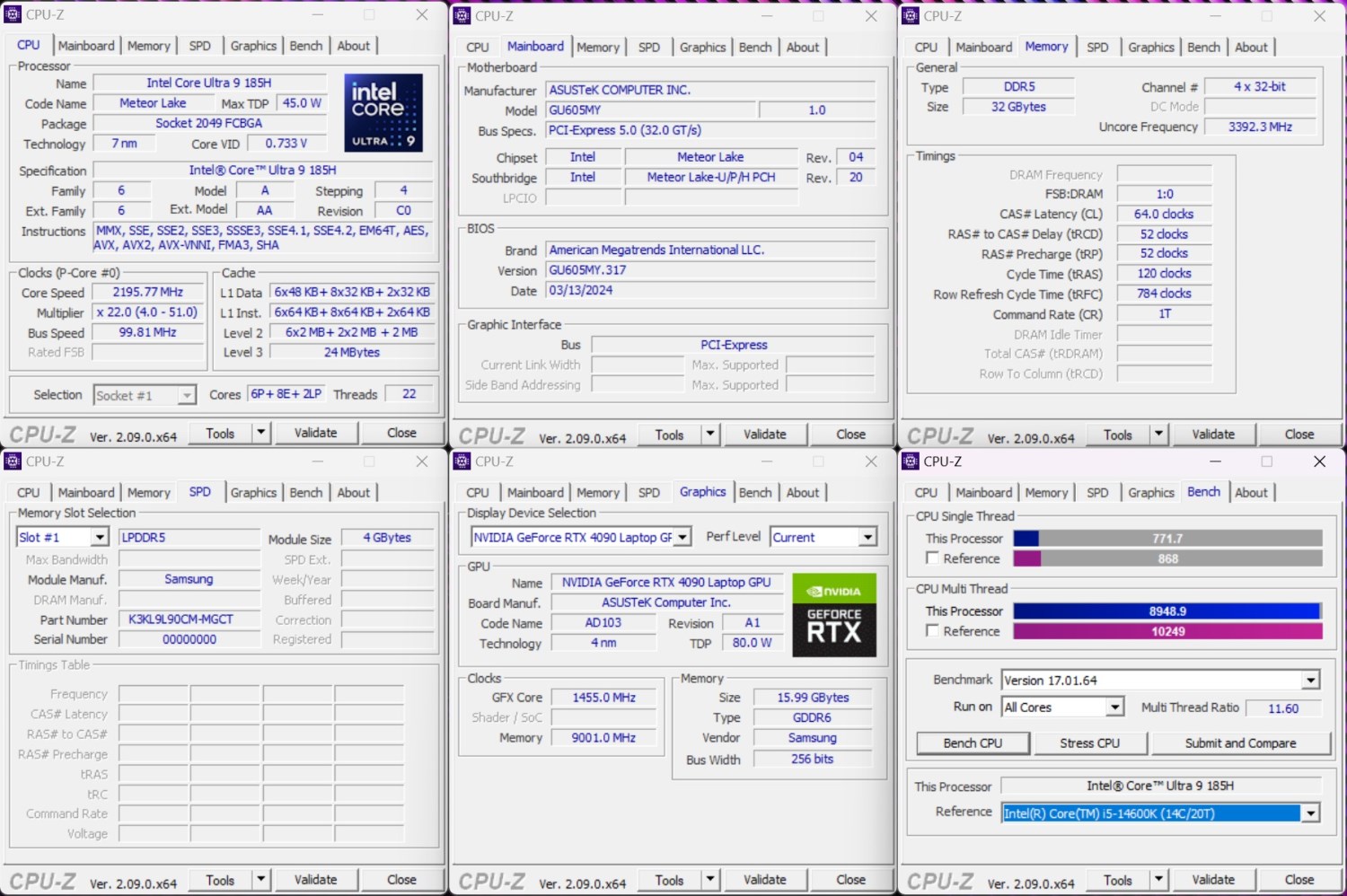
Task: Enable the Reference checkbox under CPU Multi Thread
Action: (x=932, y=631)
